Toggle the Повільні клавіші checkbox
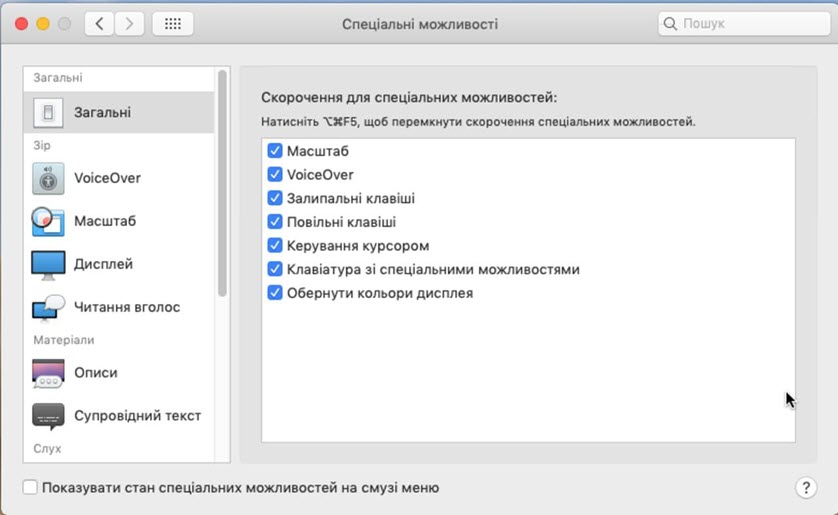 pyautogui.click(x=275, y=222)
